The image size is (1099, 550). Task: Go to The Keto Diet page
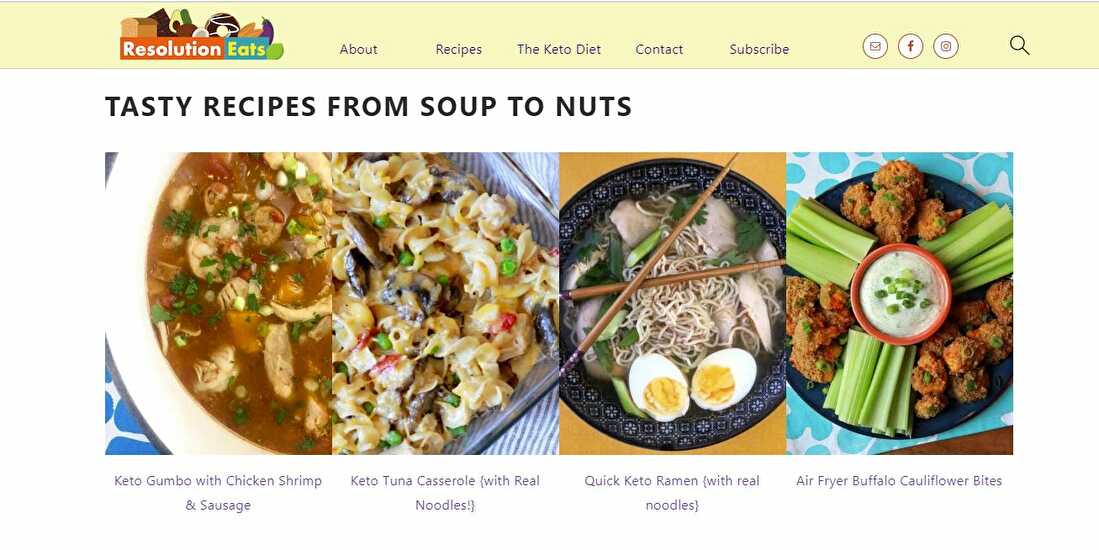[559, 49]
